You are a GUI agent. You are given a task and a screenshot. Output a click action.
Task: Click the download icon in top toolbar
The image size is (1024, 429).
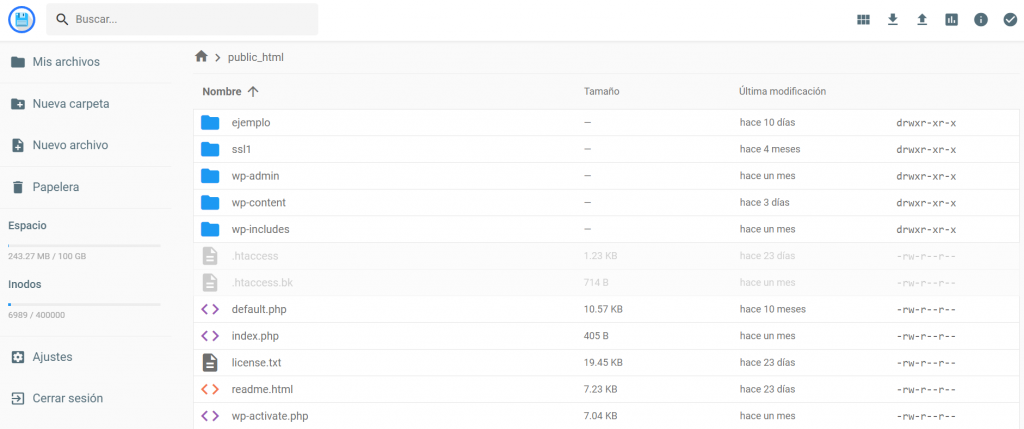click(893, 19)
